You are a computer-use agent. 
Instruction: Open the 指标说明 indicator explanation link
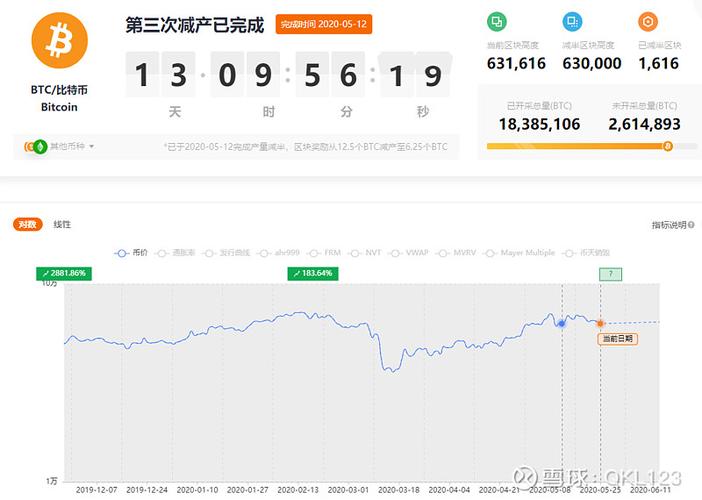coord(667,225)
